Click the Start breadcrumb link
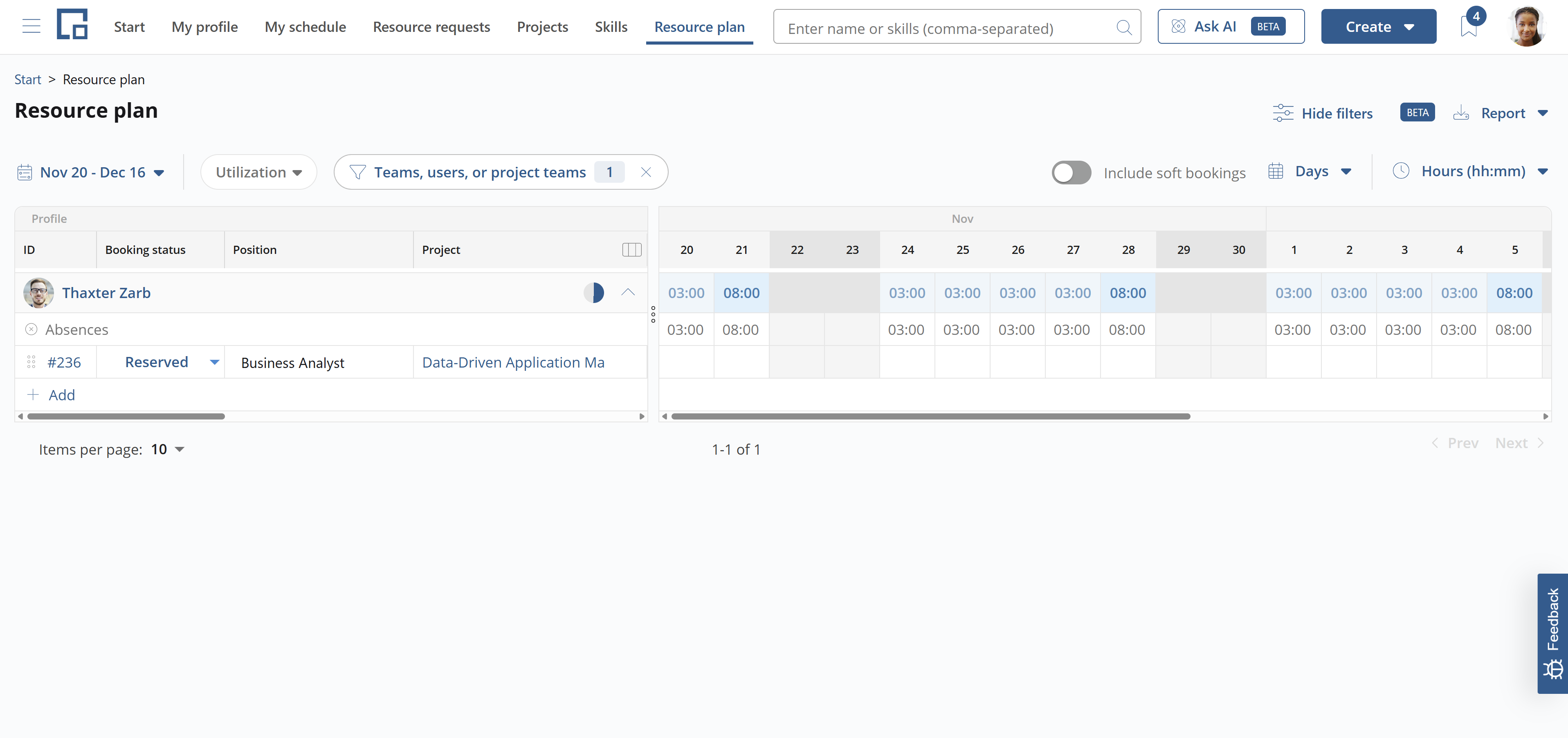The height and width of the screenshot is (738, 1568). 27,80
